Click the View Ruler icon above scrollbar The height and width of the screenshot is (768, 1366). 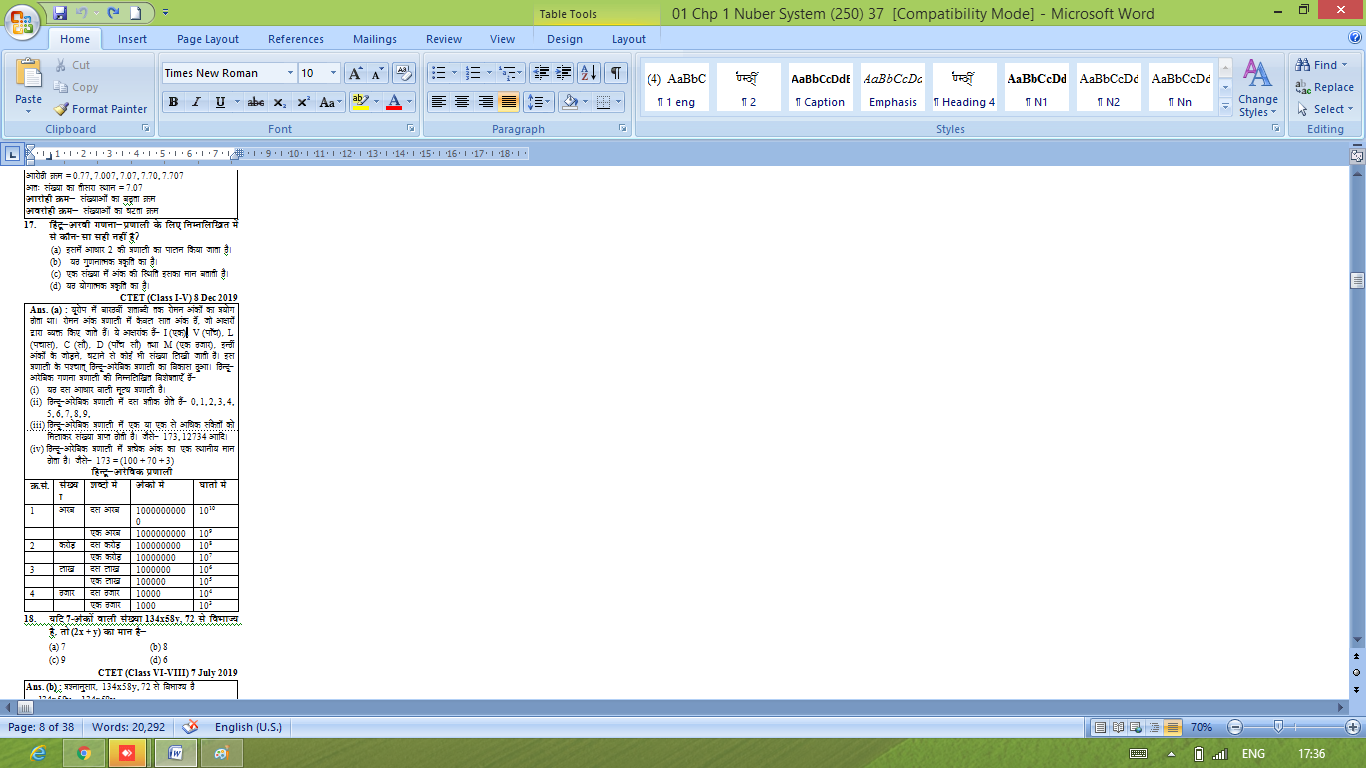(1357, 155)
